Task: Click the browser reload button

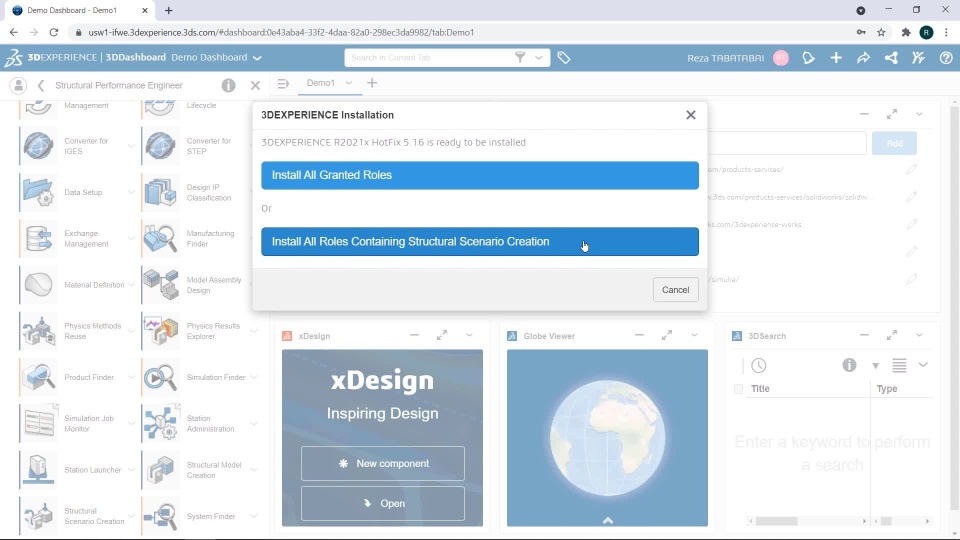Action: 54,32
